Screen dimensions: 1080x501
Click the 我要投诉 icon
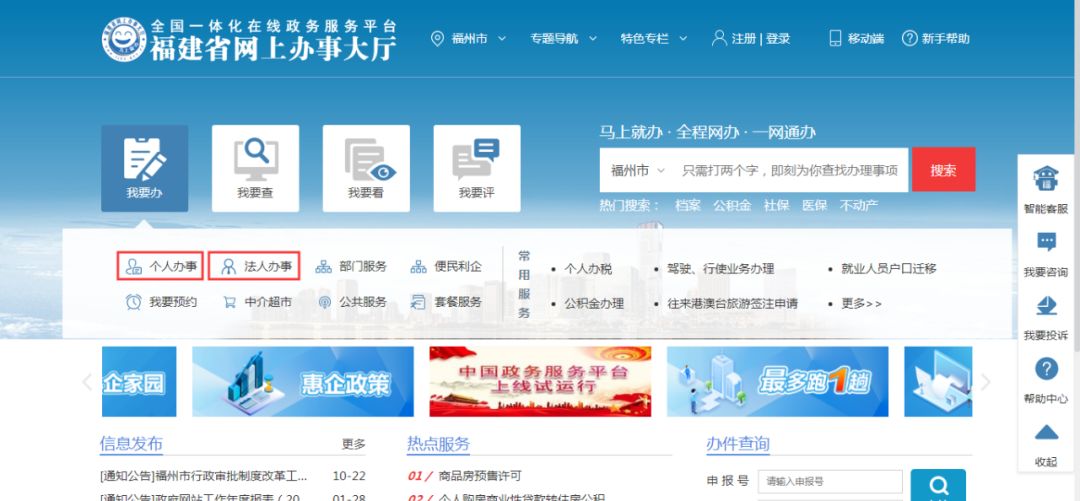coord(1046,305)
